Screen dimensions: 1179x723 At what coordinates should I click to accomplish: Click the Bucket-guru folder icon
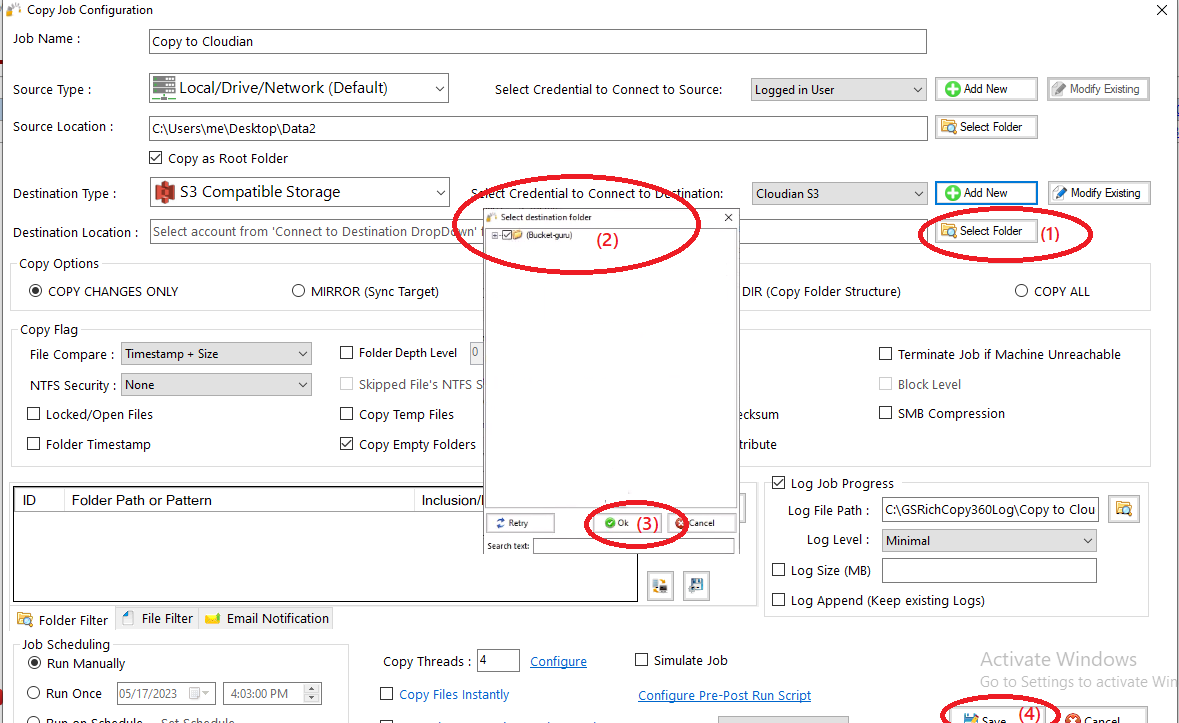coord(518,235)
